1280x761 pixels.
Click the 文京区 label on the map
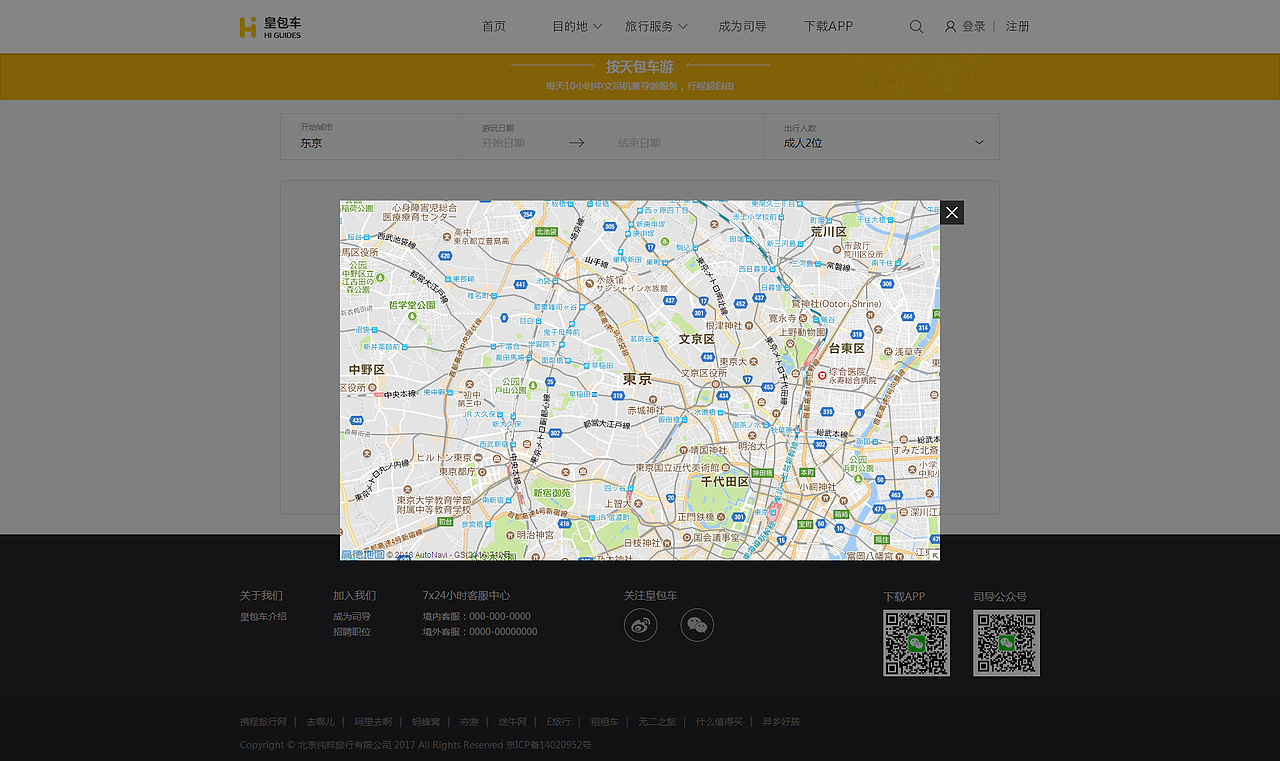(697, 339)
